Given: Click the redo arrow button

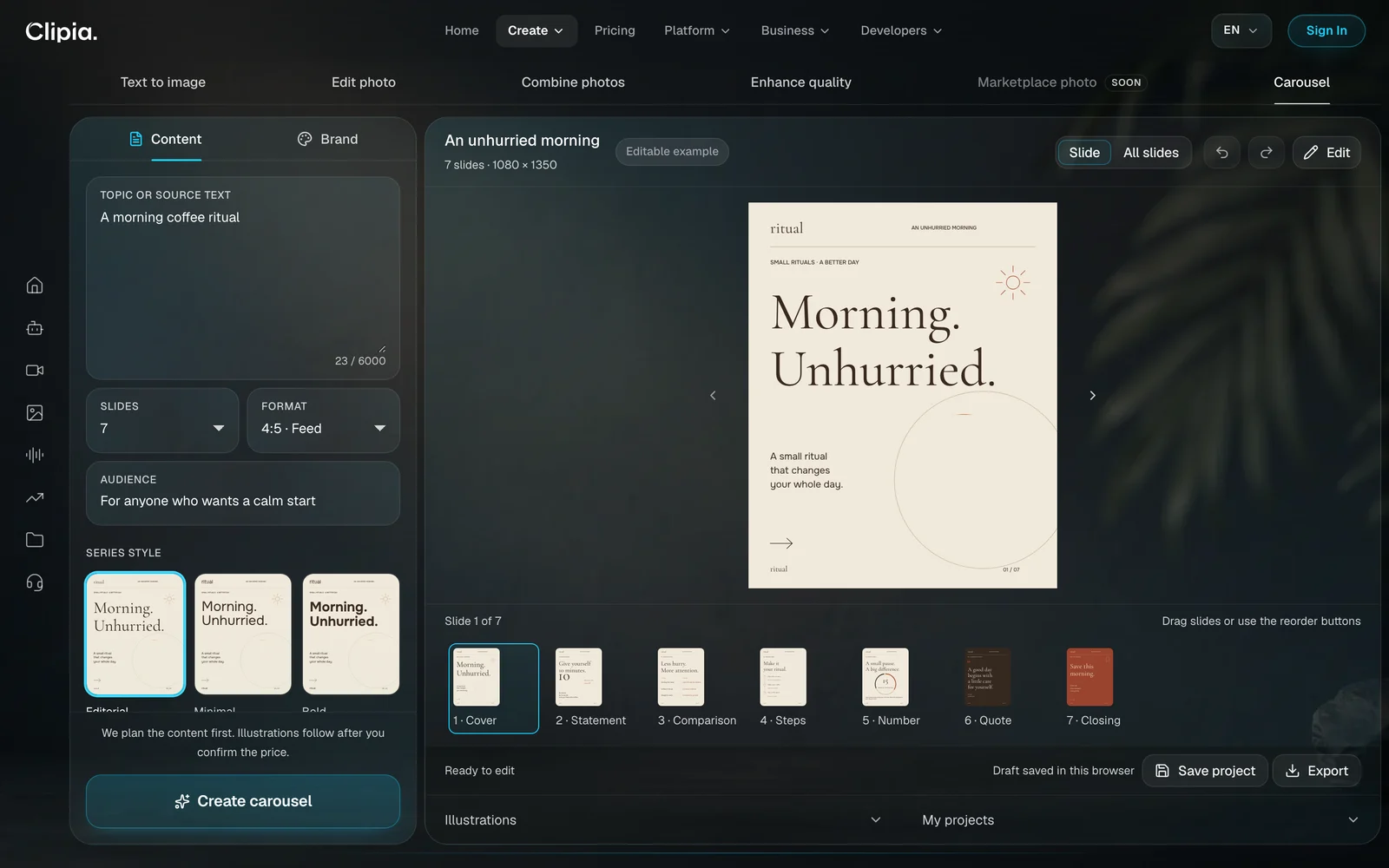Looking at the screenshot, I should (1267, 153).
